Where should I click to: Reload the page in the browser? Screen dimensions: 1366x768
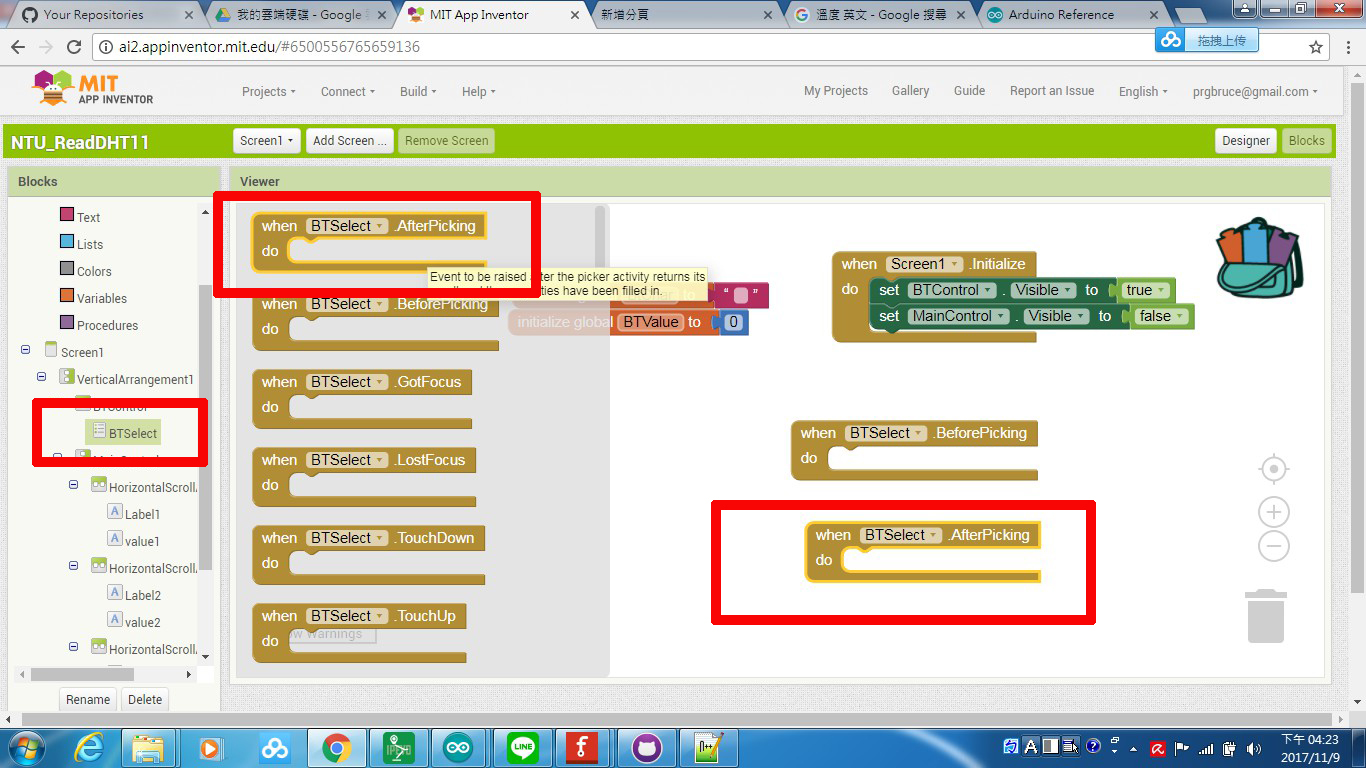pos(73,47)
